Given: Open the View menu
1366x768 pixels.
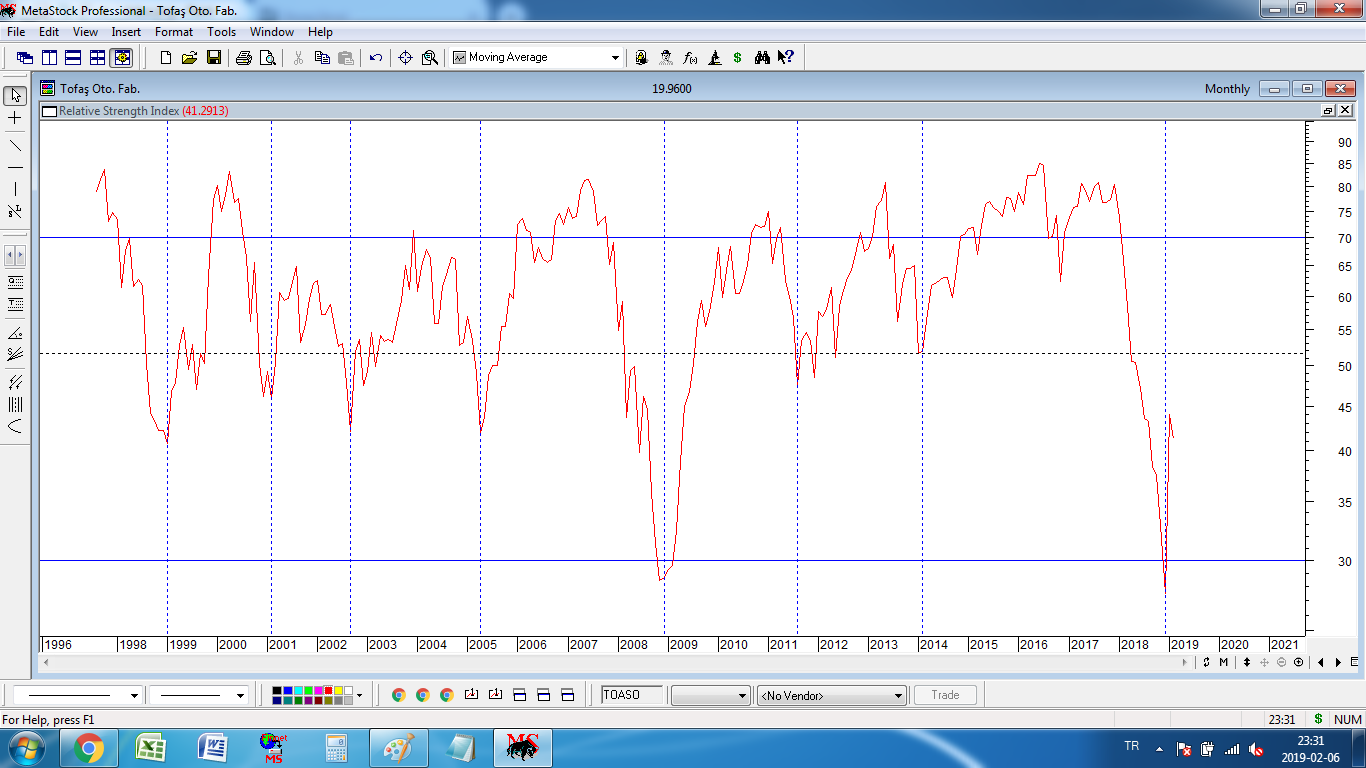Looking at the screenshot, I should (x=85, y=32).
